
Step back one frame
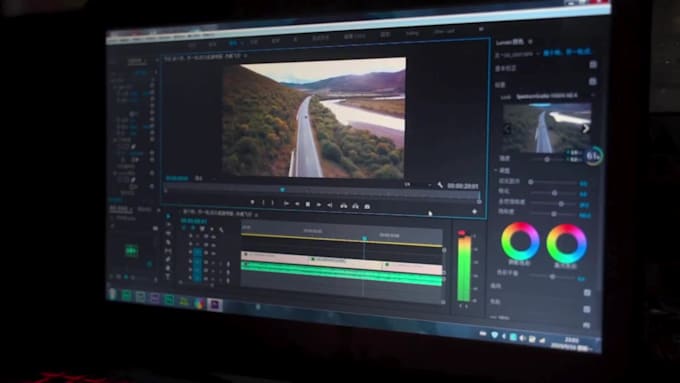(x=298, y=204)
